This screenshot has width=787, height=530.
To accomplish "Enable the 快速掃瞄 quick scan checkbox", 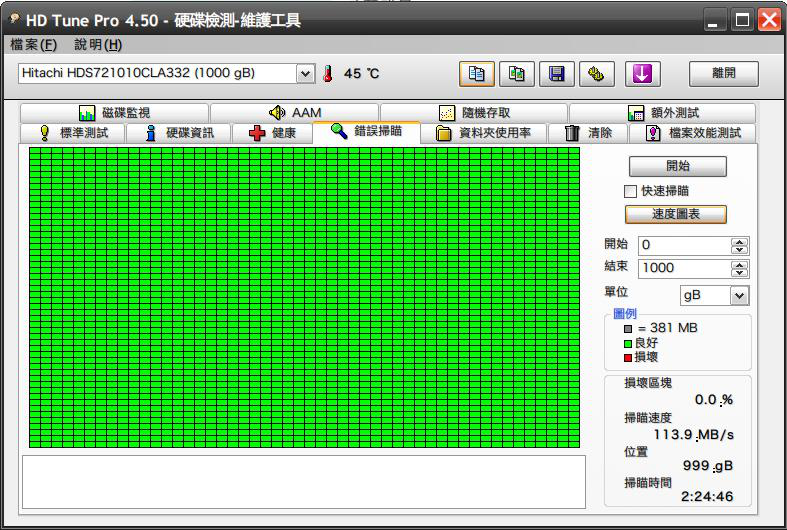I will pyautogui.click(x=630, y=191).
